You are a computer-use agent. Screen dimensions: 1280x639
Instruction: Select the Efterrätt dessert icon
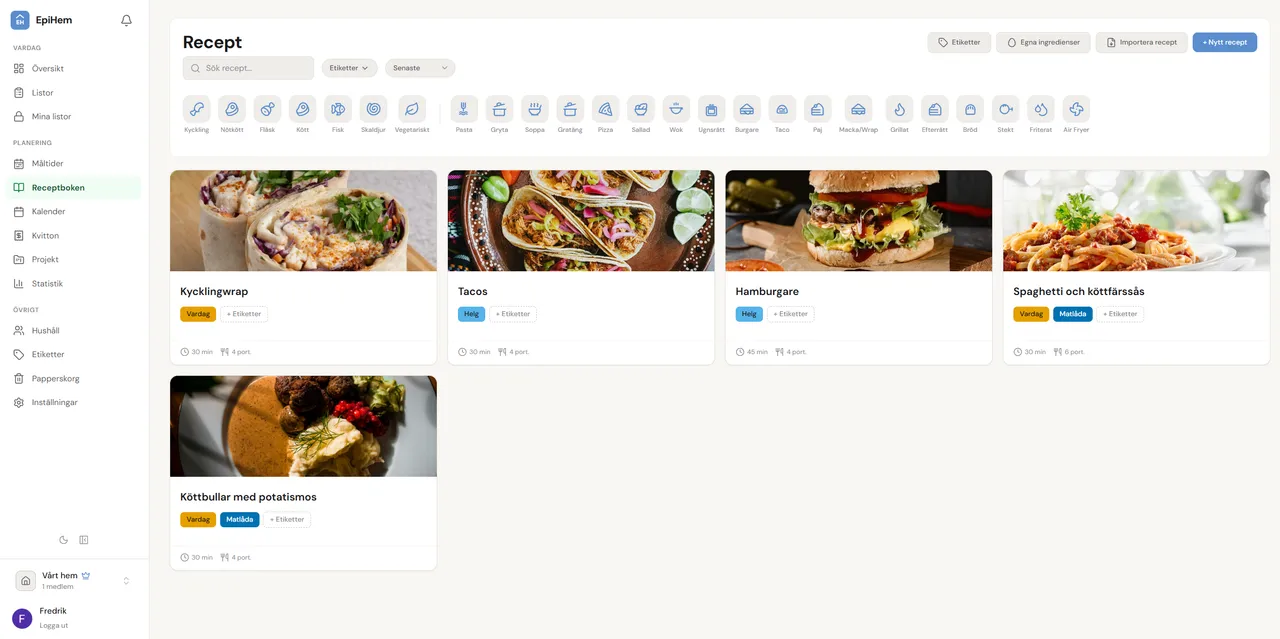pos(934,109)
